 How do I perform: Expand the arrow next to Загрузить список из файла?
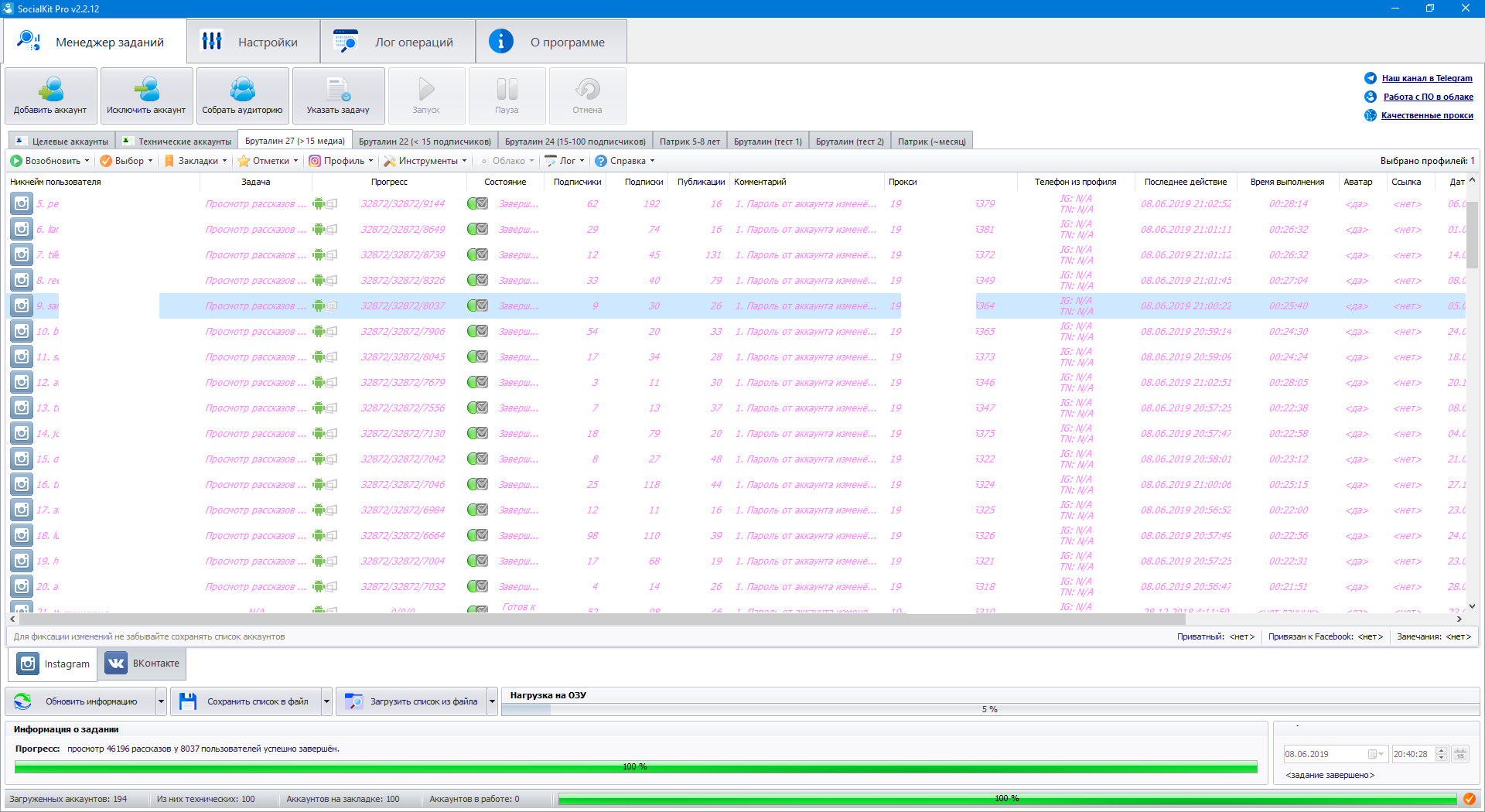492,701
